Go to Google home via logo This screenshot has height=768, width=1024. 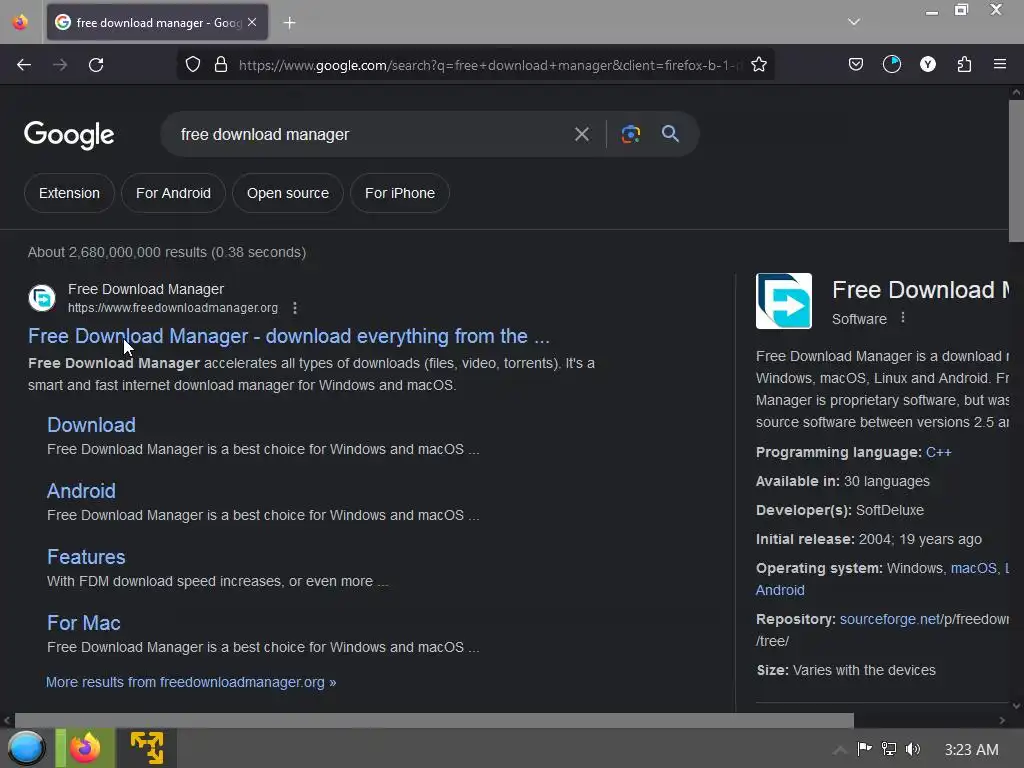point(69,135)
